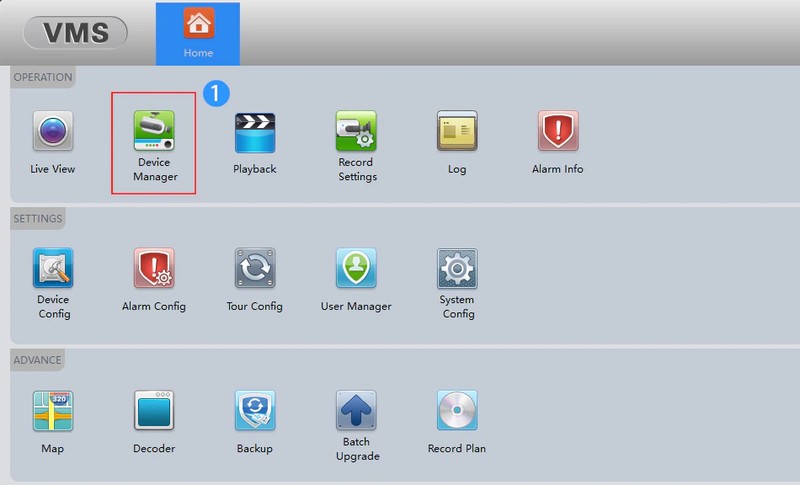Open Alarm Config settings
This screenshot has height=485, width=800.
coord(154,268)
